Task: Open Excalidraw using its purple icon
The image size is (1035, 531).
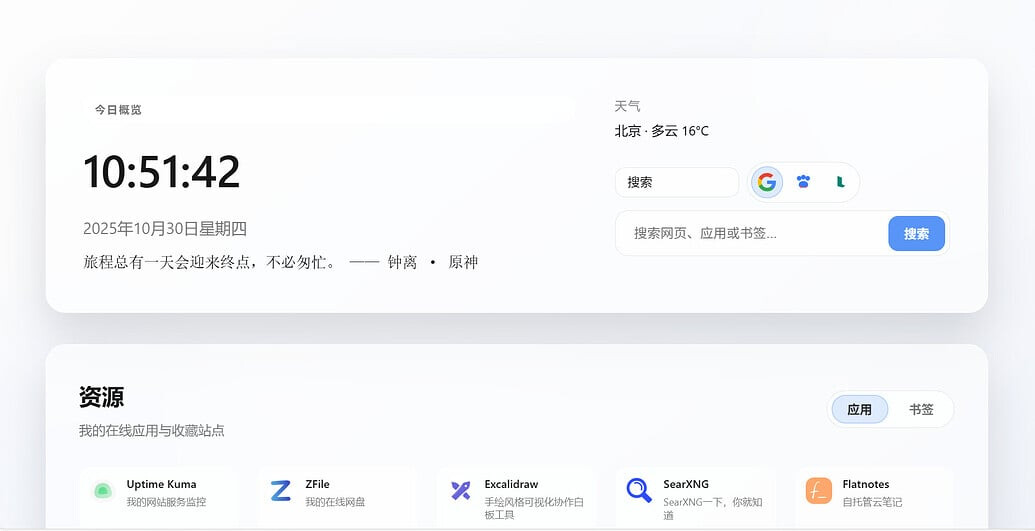Action: [x=460, y=491]
